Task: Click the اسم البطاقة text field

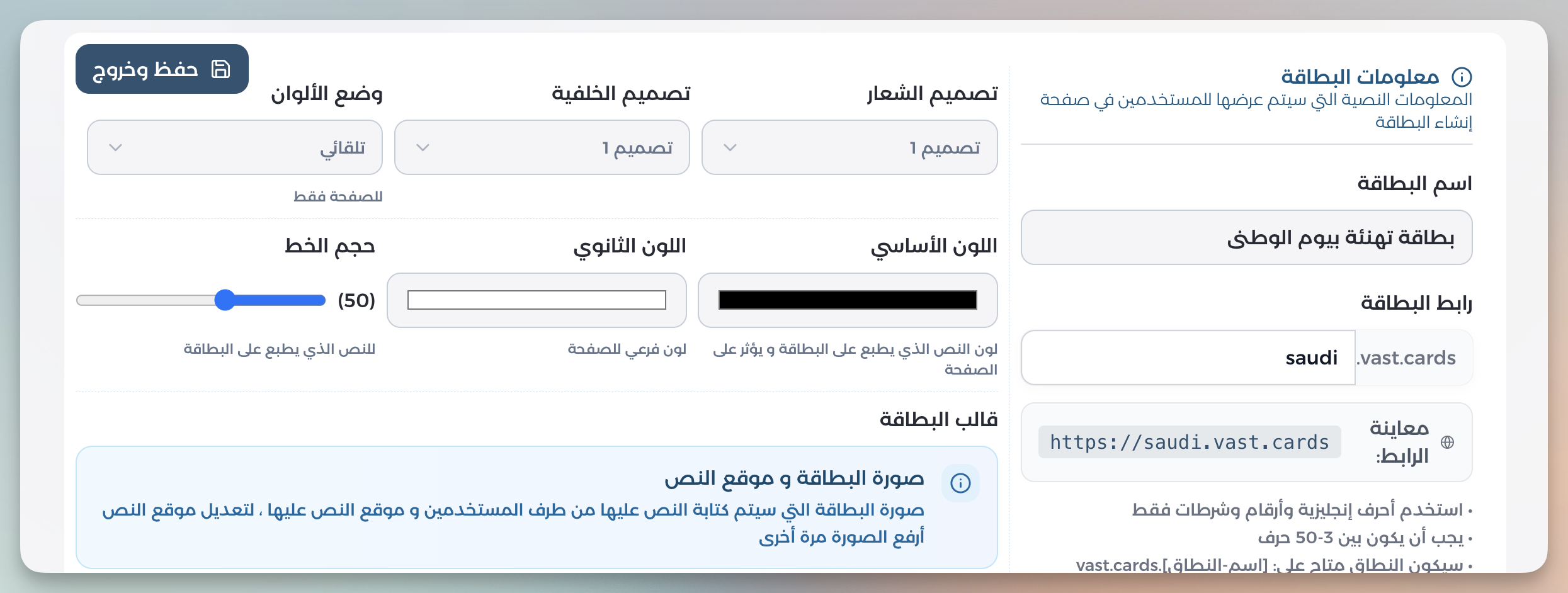Action: point(1247,237)
